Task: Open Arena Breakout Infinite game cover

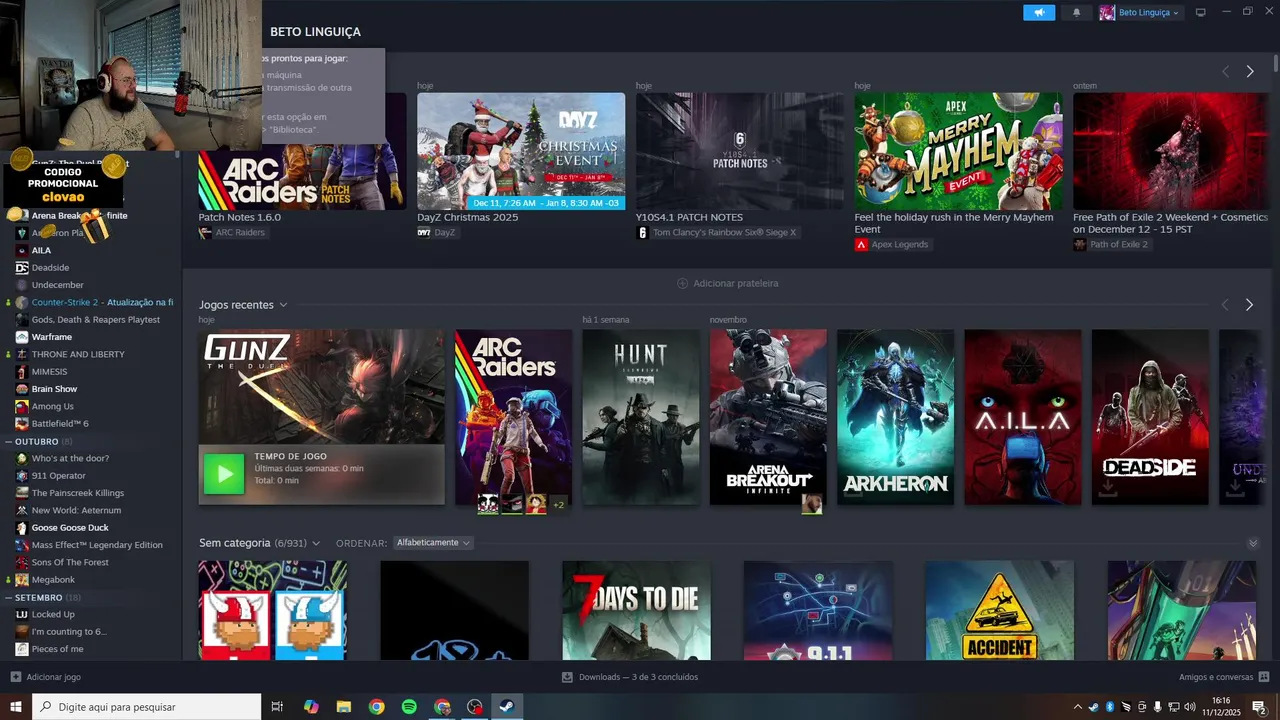Action: (x=768, y=417)
